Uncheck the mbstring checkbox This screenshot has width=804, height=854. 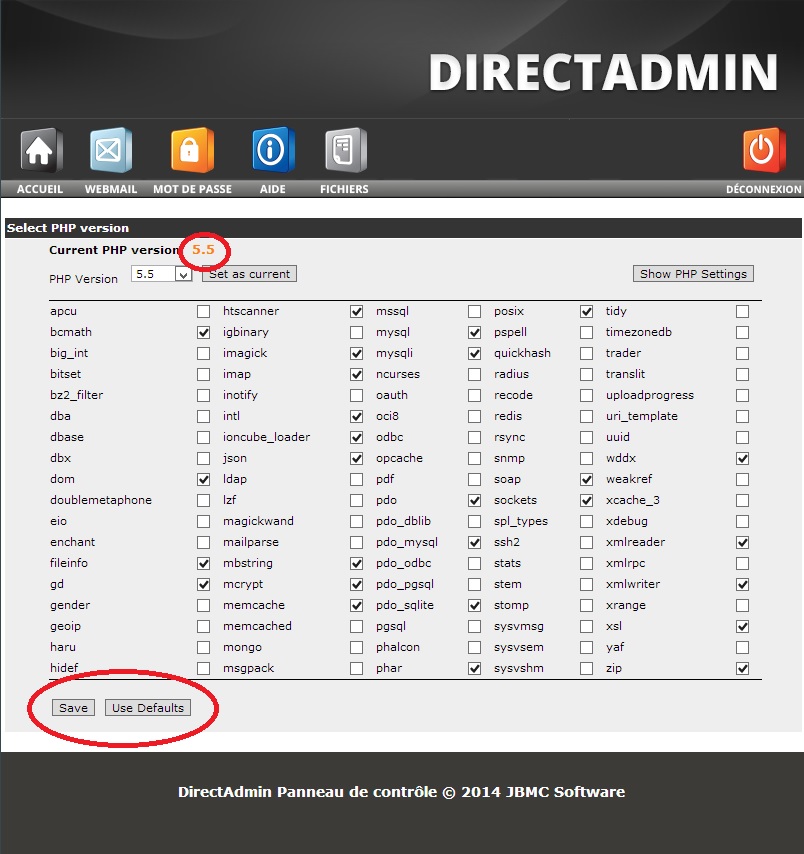(x=356, y=563)
